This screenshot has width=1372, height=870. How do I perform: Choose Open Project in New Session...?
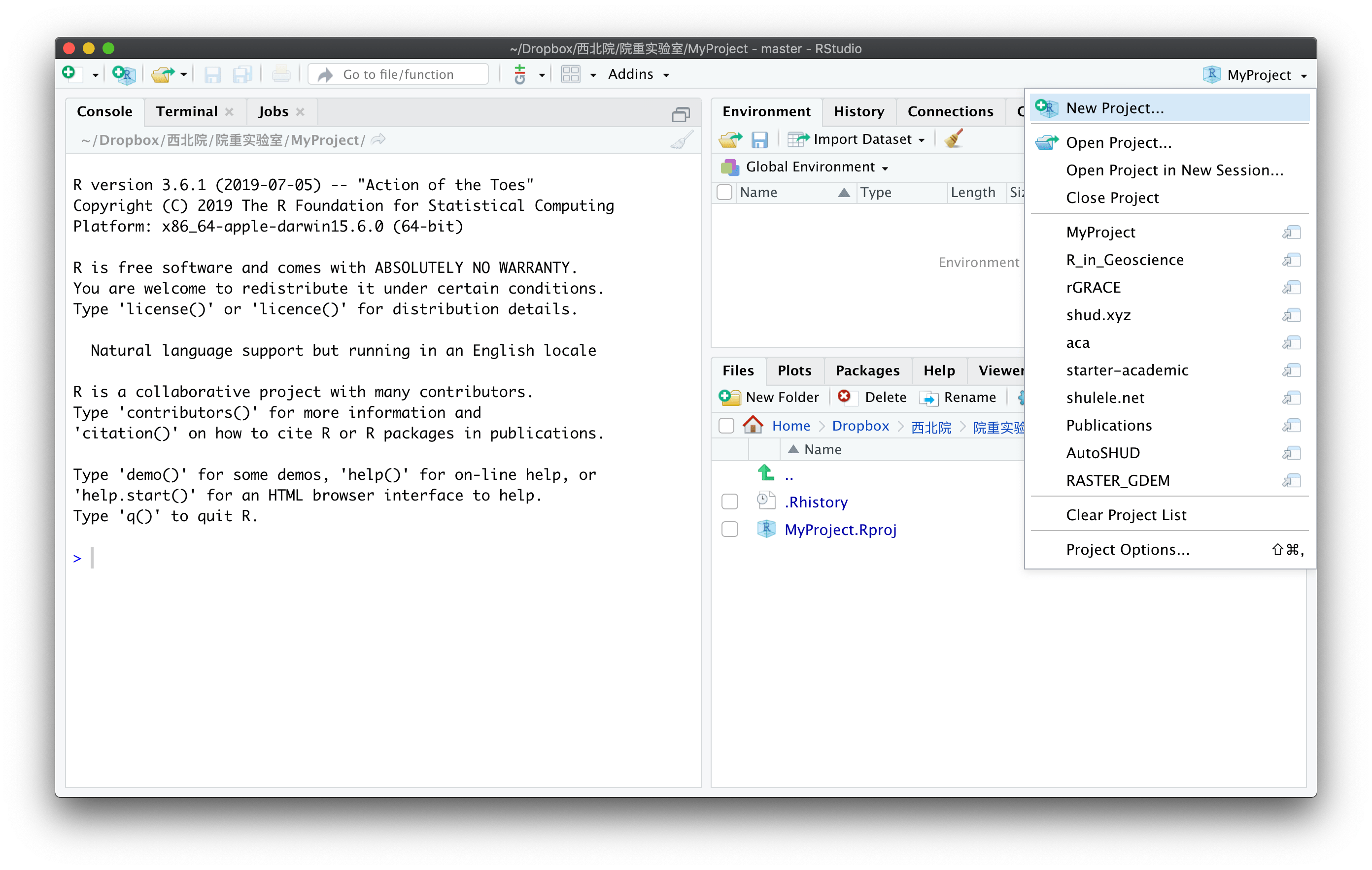(x=1169, y=170)
